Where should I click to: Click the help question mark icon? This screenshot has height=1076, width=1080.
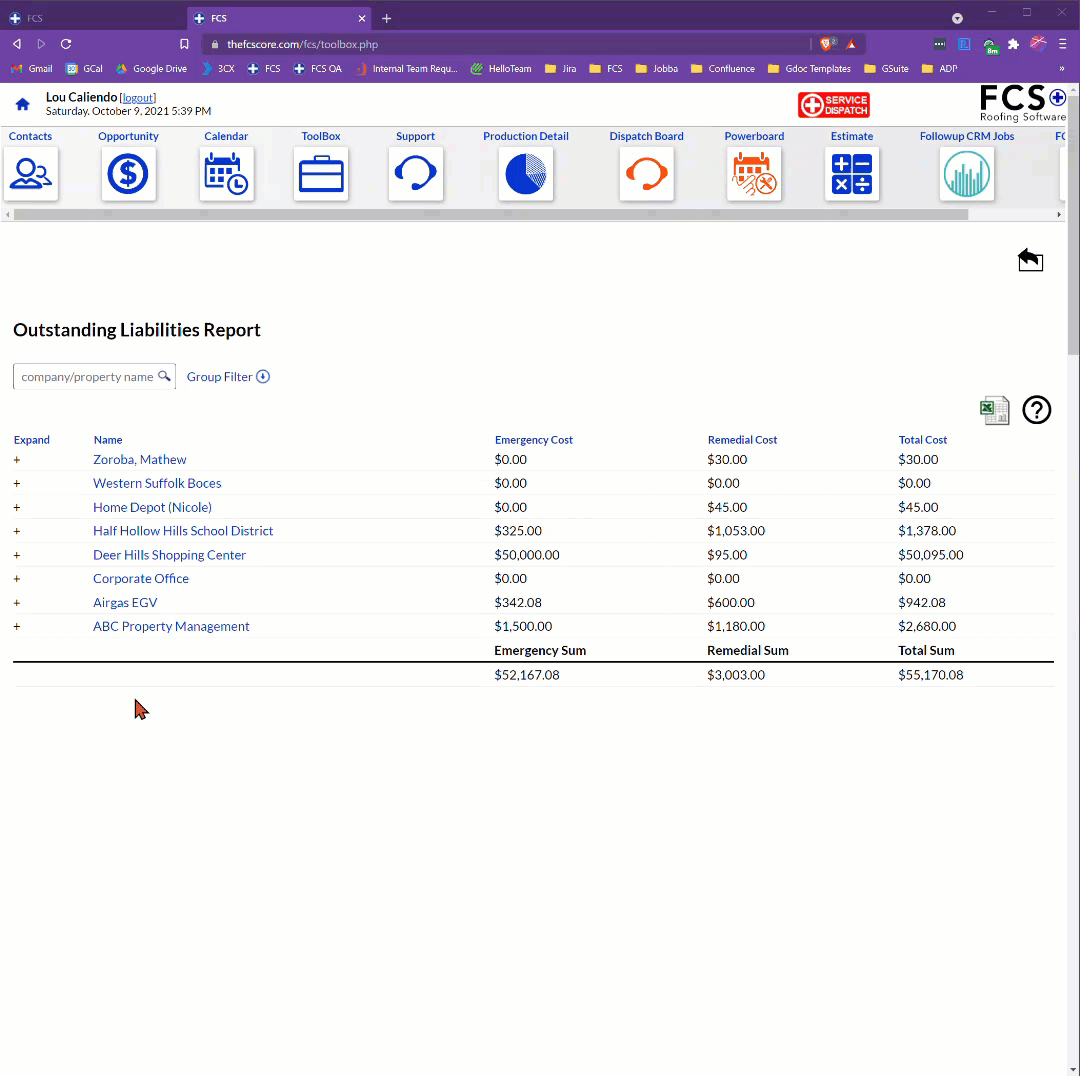point(1036,410)
